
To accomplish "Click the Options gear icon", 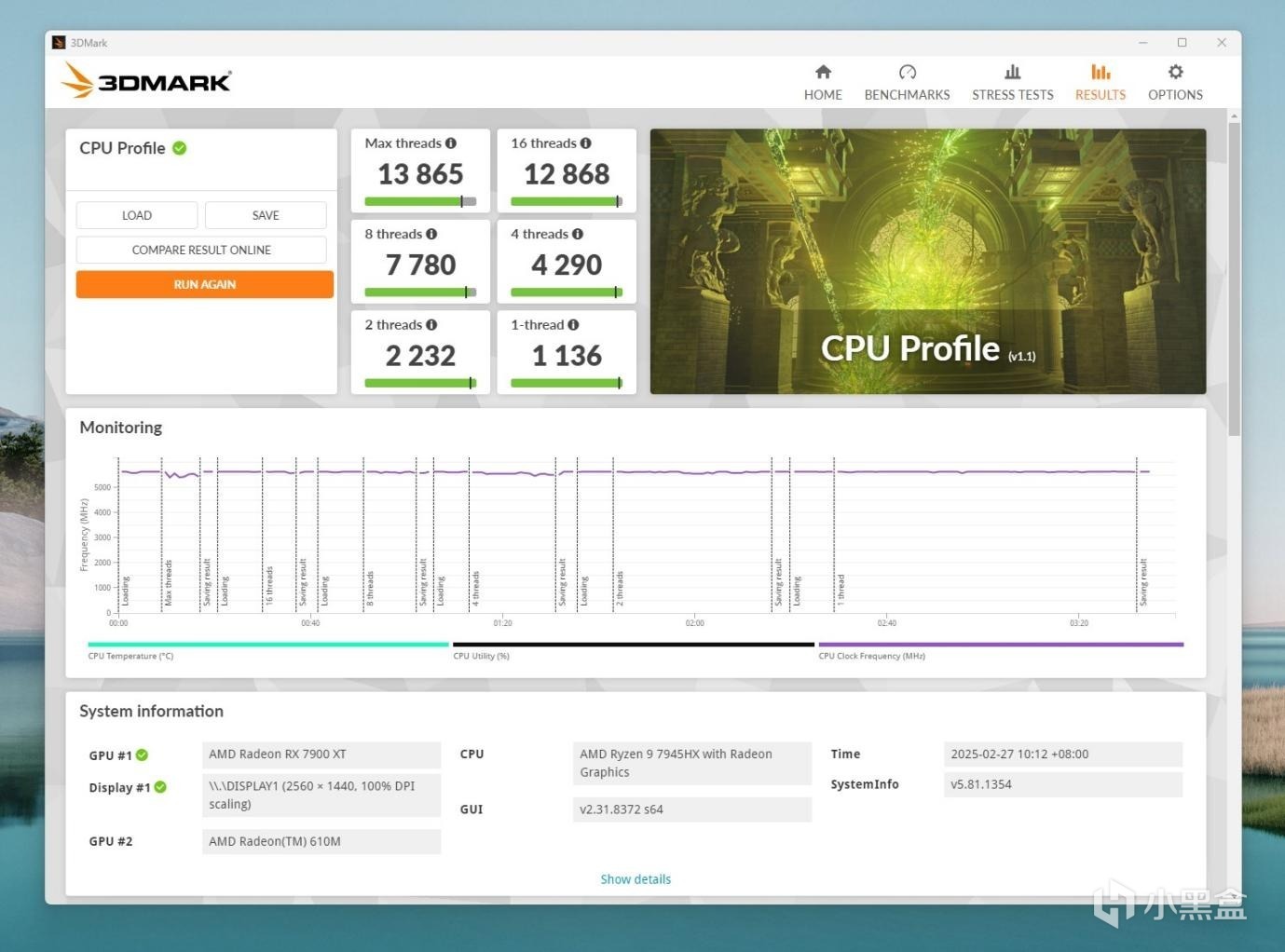I will (1176, 72).
